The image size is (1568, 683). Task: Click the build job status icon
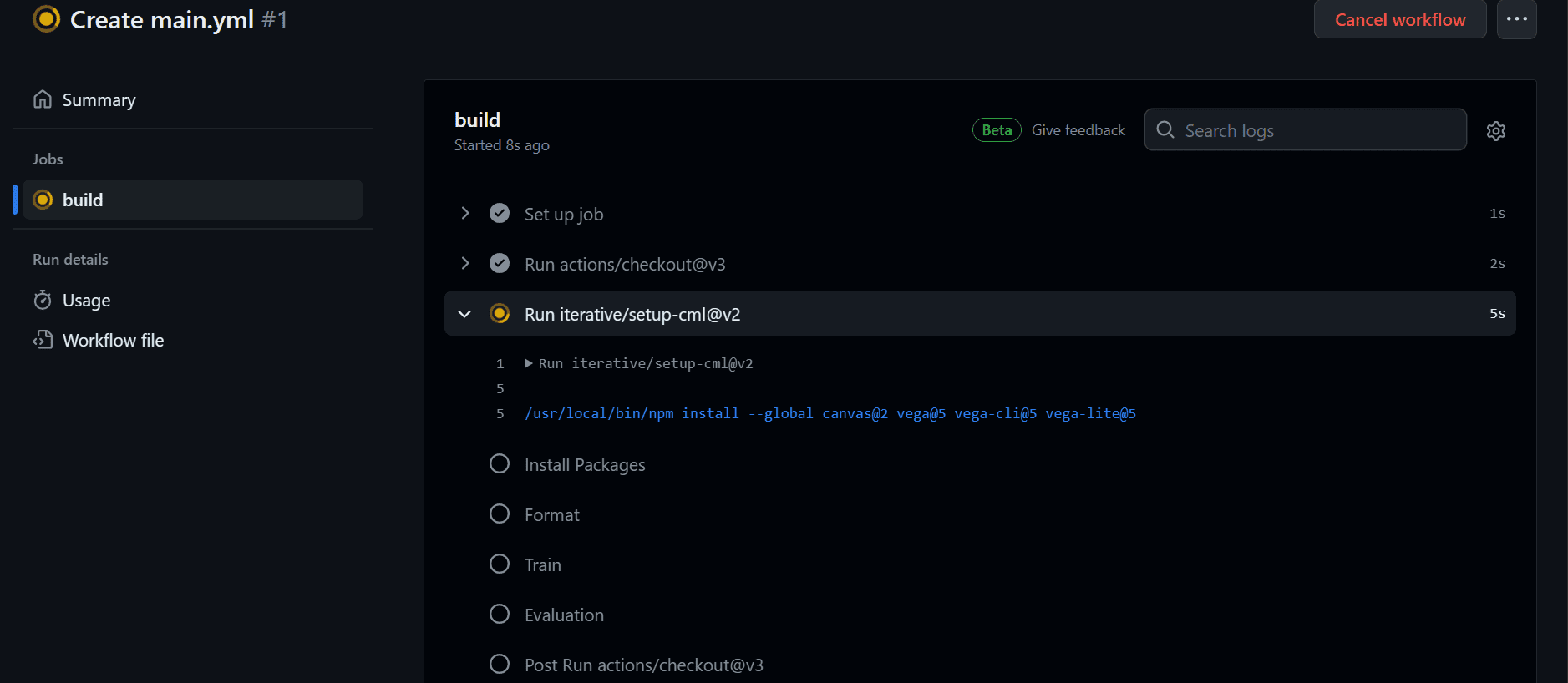click(x=43, y=200)
